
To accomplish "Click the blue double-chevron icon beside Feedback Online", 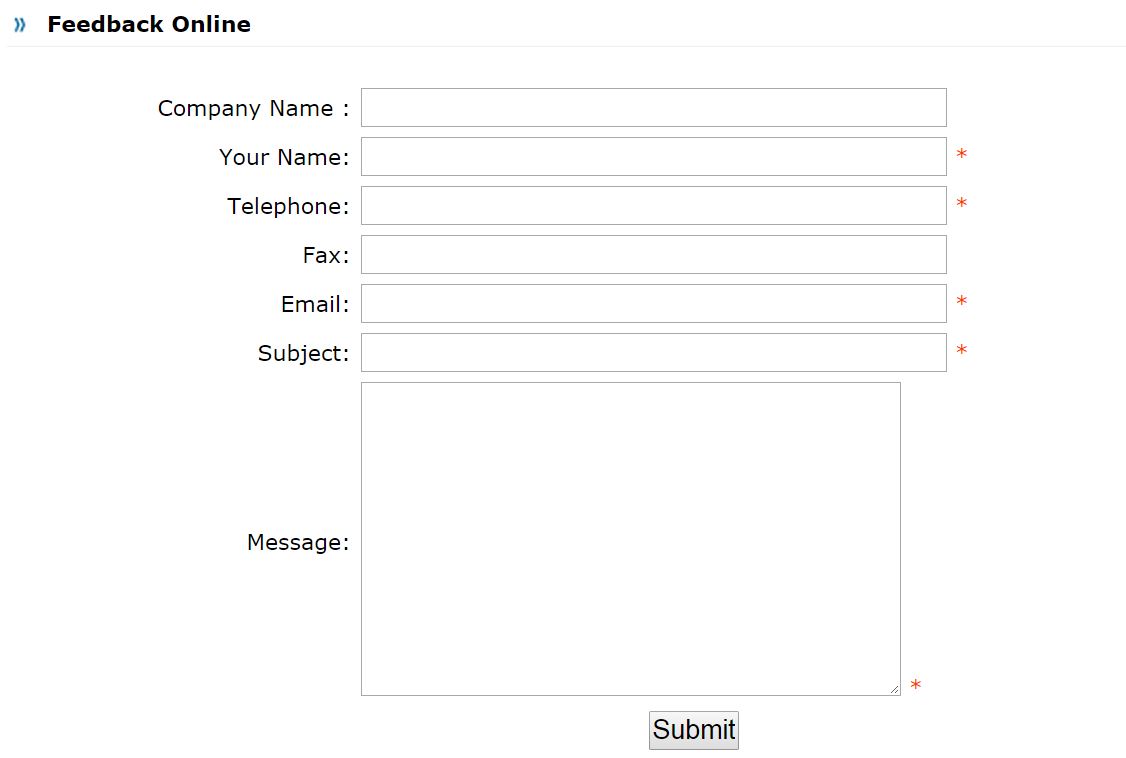I will pyautogui.click(x=20, y=24).
